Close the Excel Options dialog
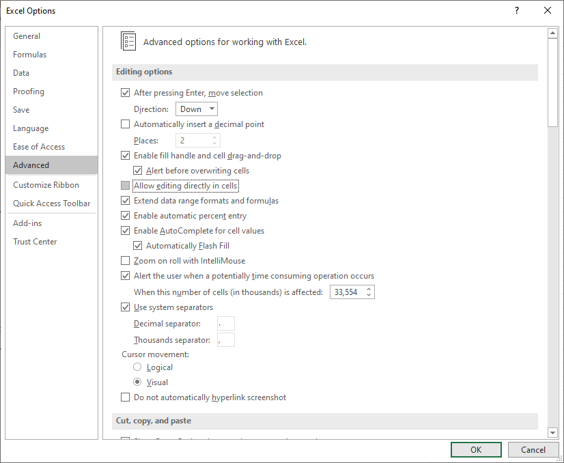The height and width of the screenshot is (463, 564). coord(547,10)
